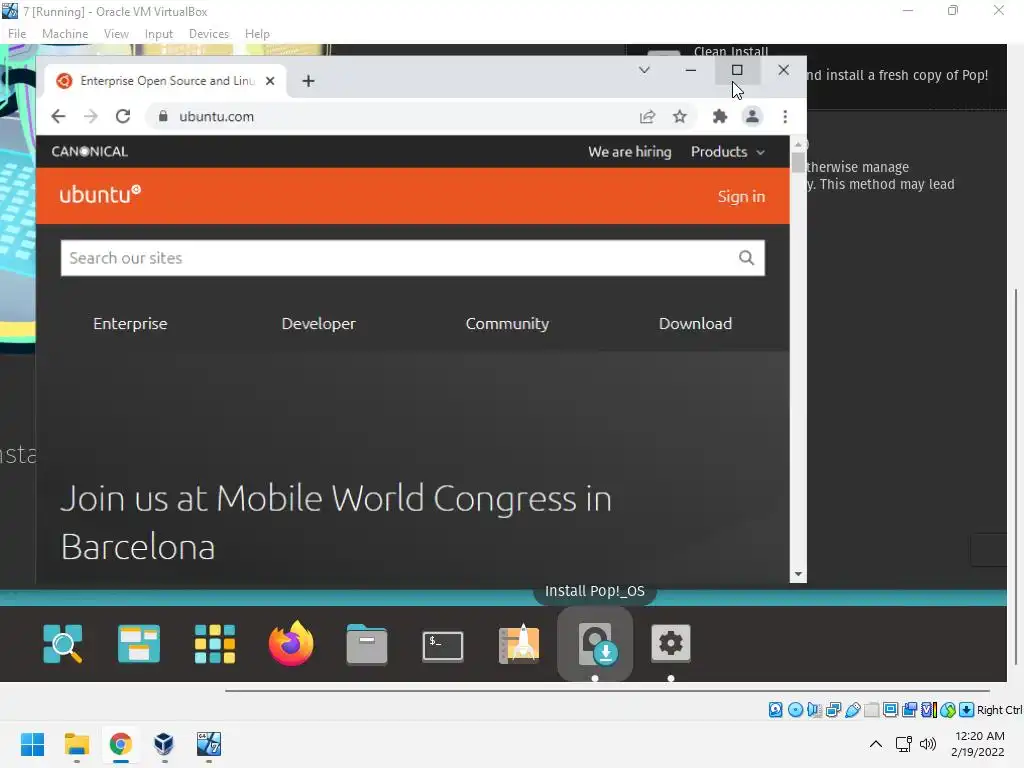Screen dimensions: 1024x768
Task: Click the site search magnifier icon
Action: point(746,258)
